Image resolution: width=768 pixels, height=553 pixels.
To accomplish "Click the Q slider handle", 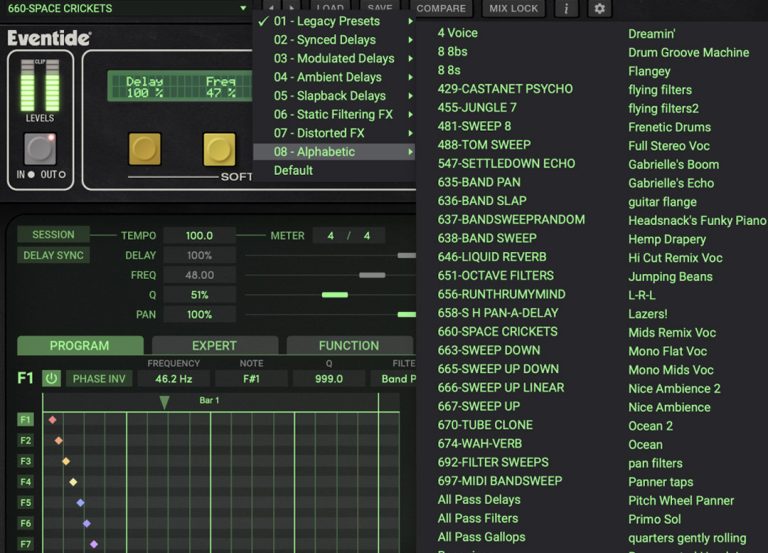I will point(334,295).
